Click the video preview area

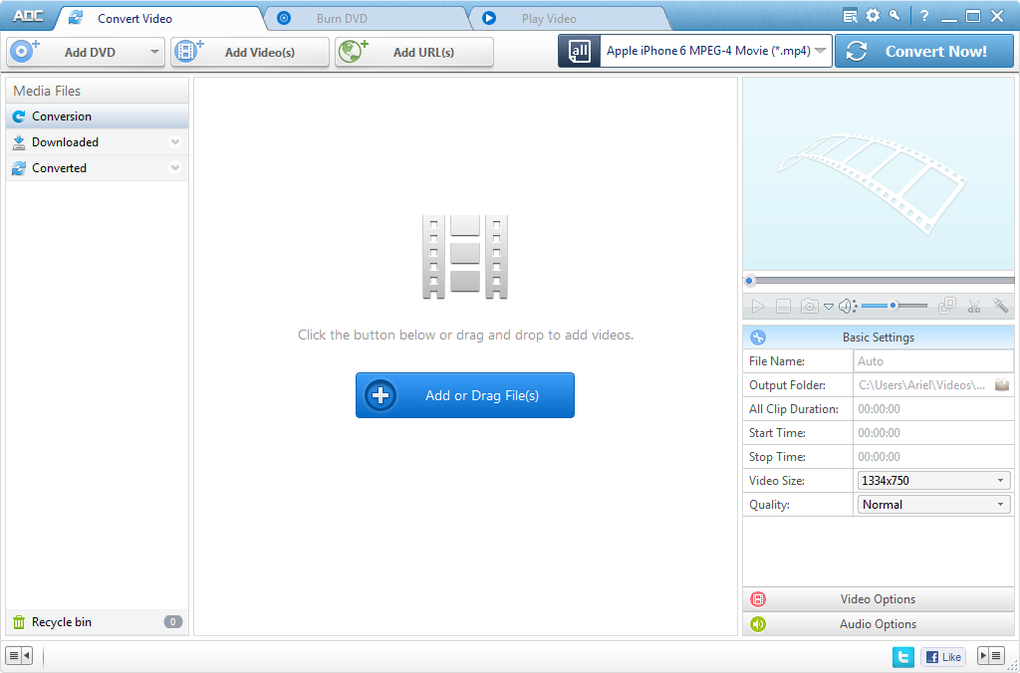[878, 174]
